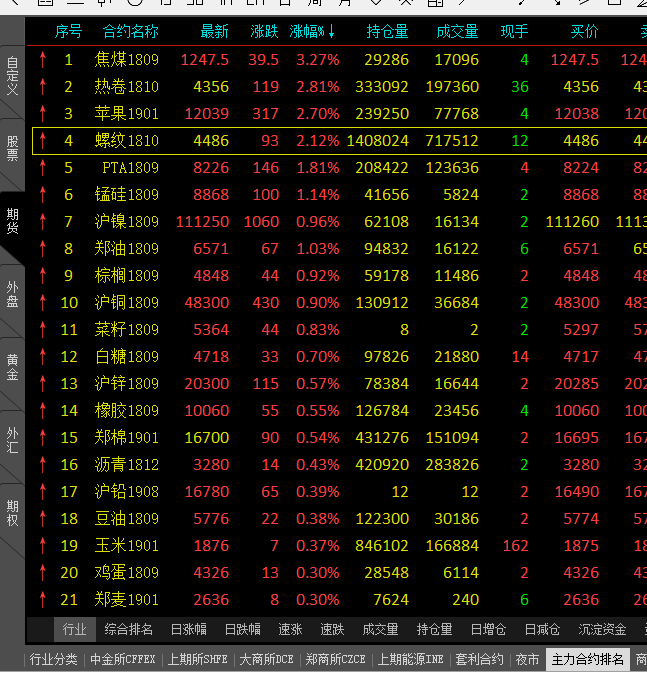Open the 速跌 ranking tab
The height and width of the screenshot is (673, 647).
[x=332, y=630]
